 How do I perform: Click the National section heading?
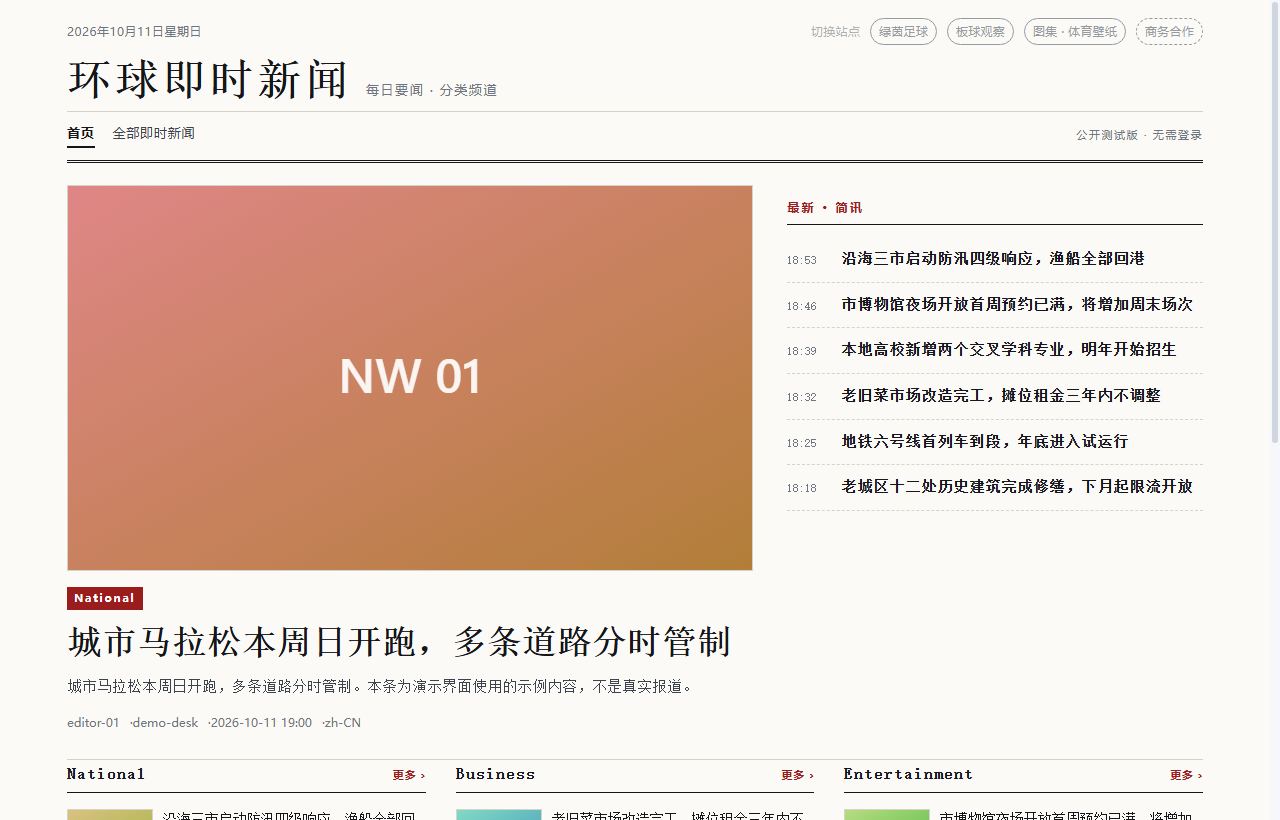coord(106,774)
